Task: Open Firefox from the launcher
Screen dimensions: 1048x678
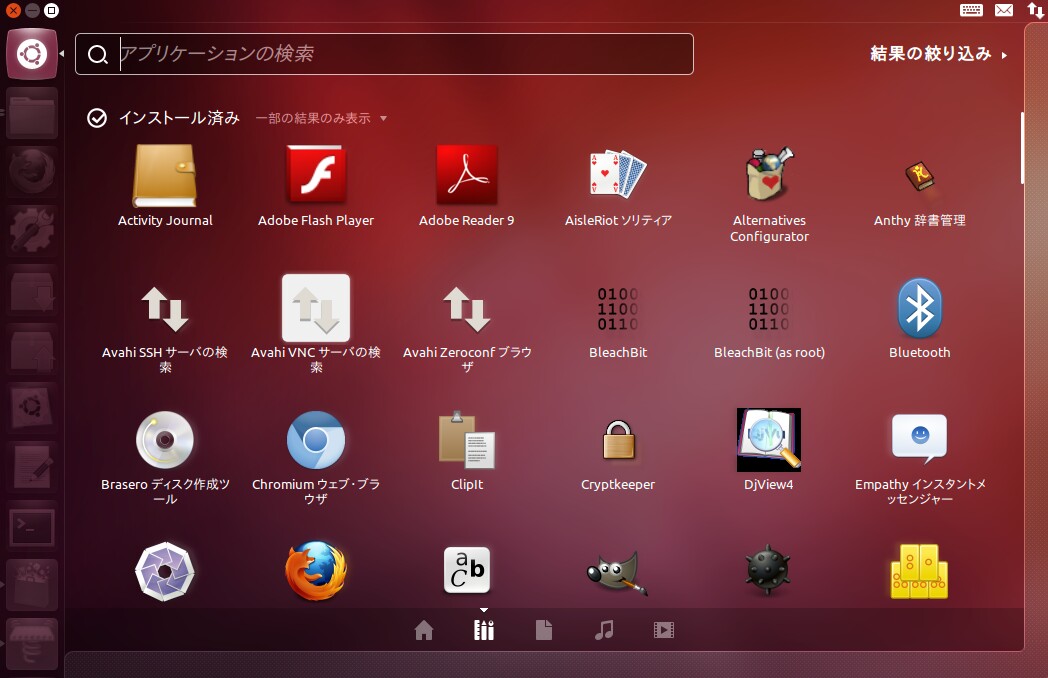Action: [32, 172]
